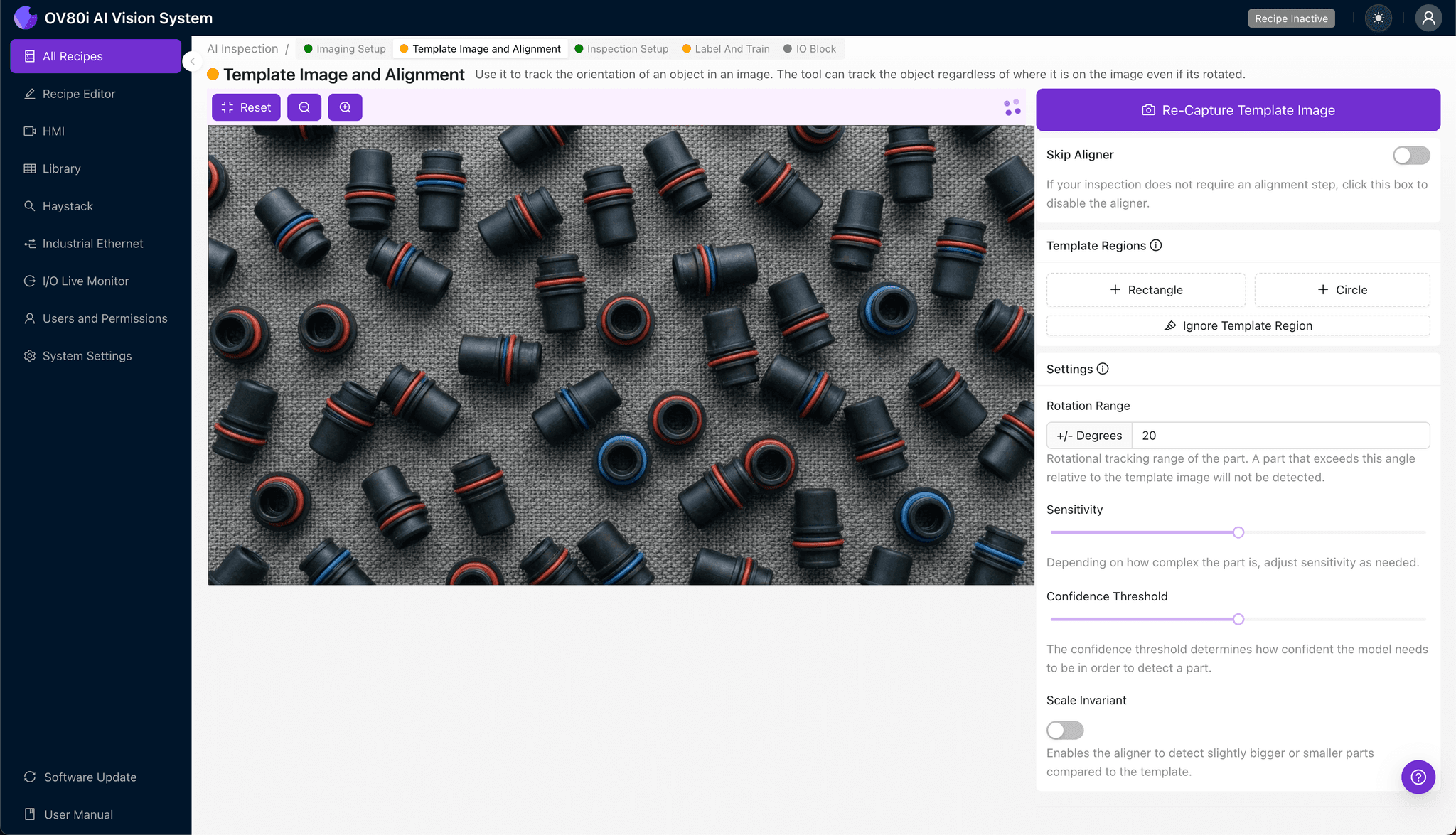Click the Template Regions info icon
Image resolution: width=1456 pixels, height=835 pixels.
pyautogui.click(x=1156, y=245)
